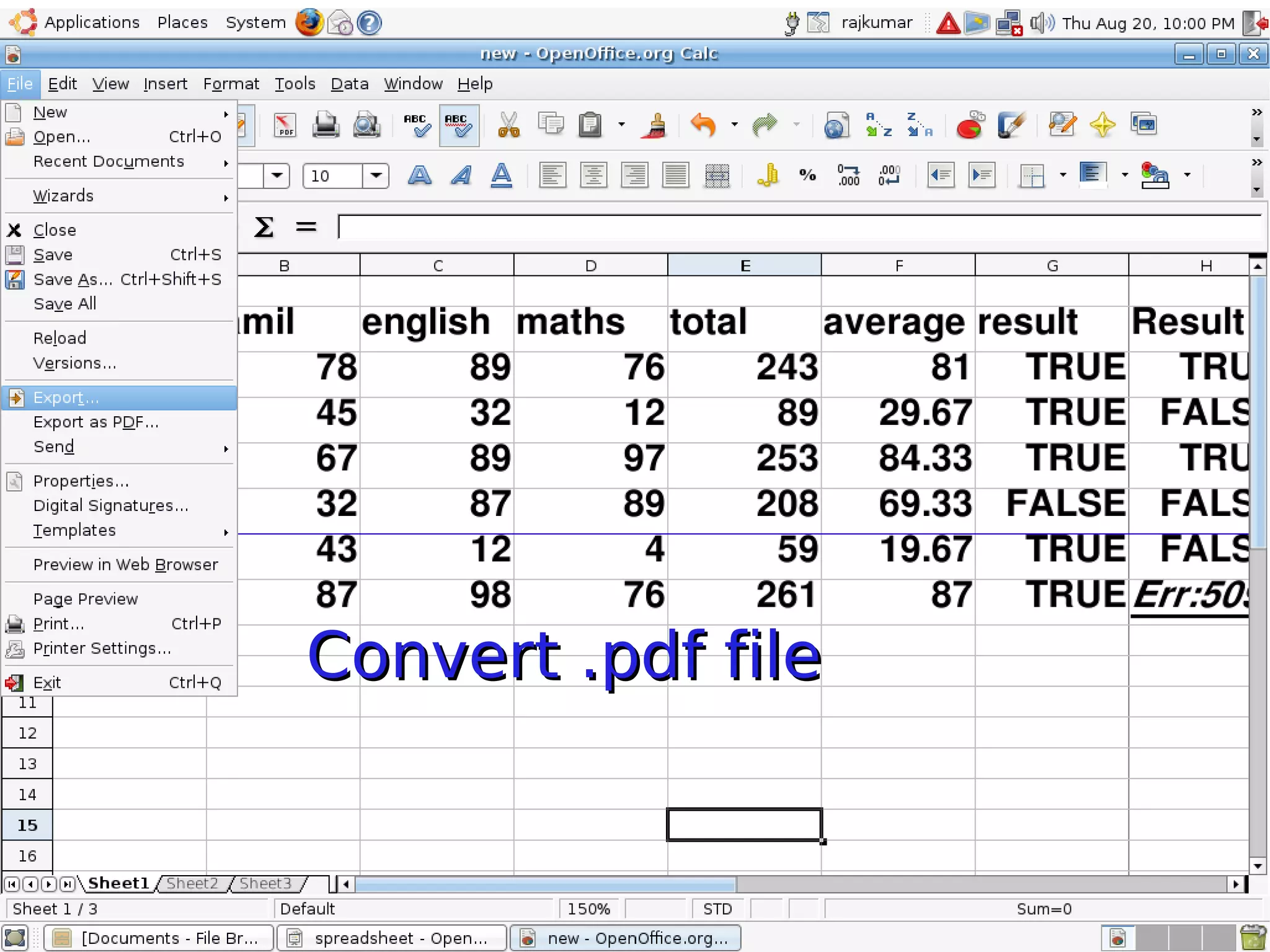Open Find & Replace toolbar icon
1270x952 pixels.
click(x=1062, y=125)
